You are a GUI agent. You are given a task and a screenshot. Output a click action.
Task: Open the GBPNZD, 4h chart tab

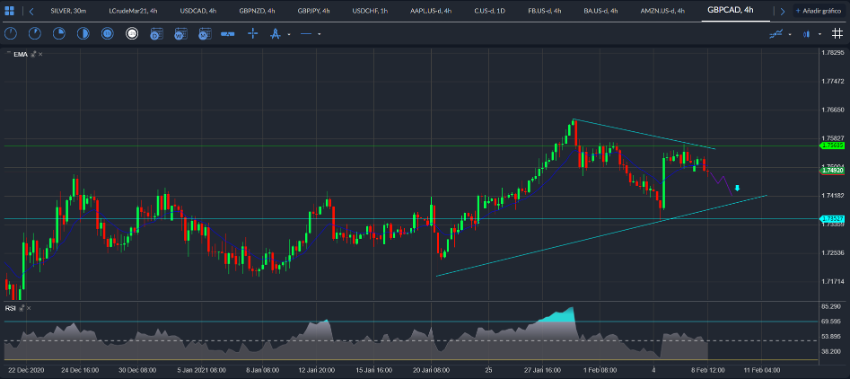(257, 11)
